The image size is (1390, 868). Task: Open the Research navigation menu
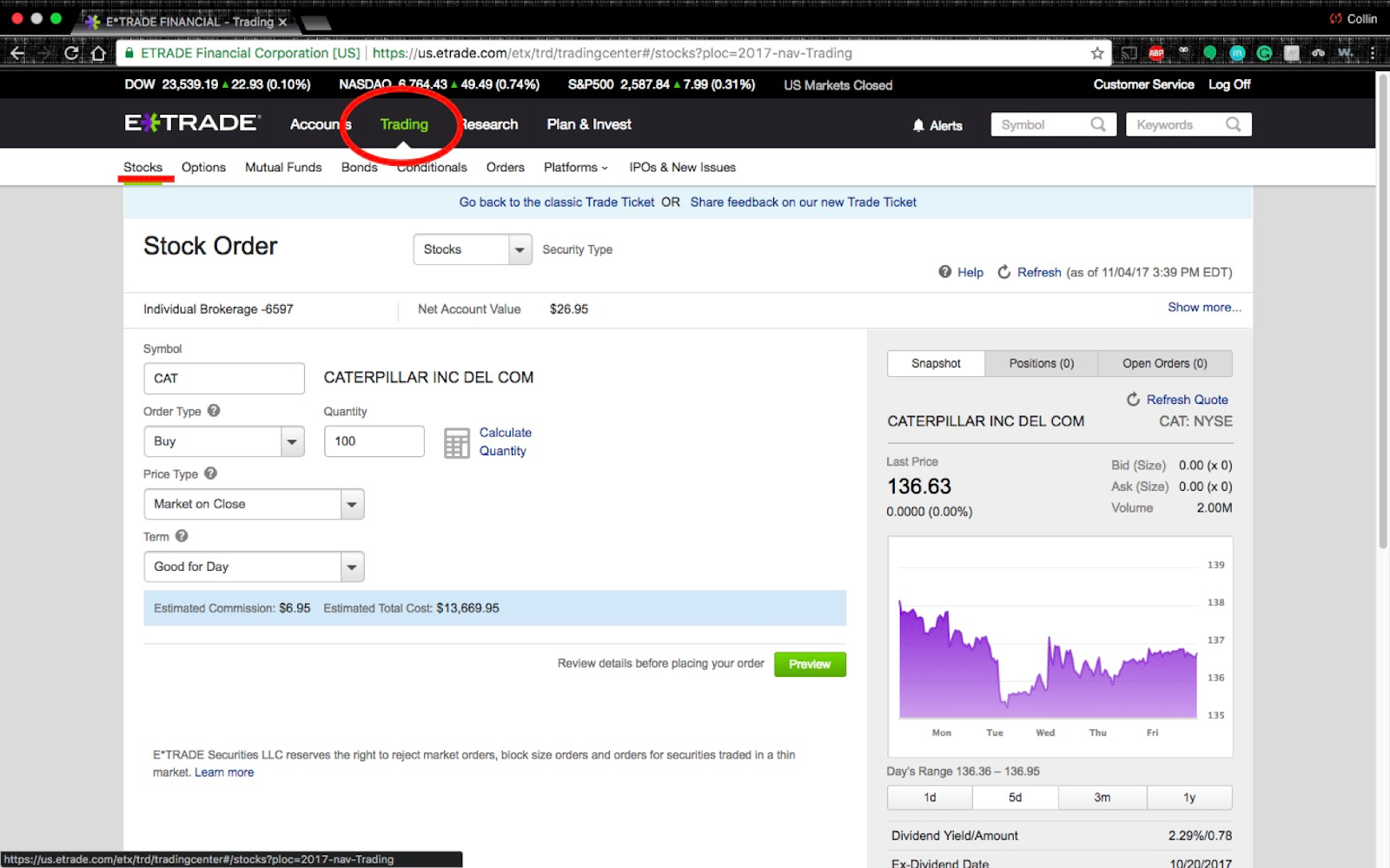(488, 124)
